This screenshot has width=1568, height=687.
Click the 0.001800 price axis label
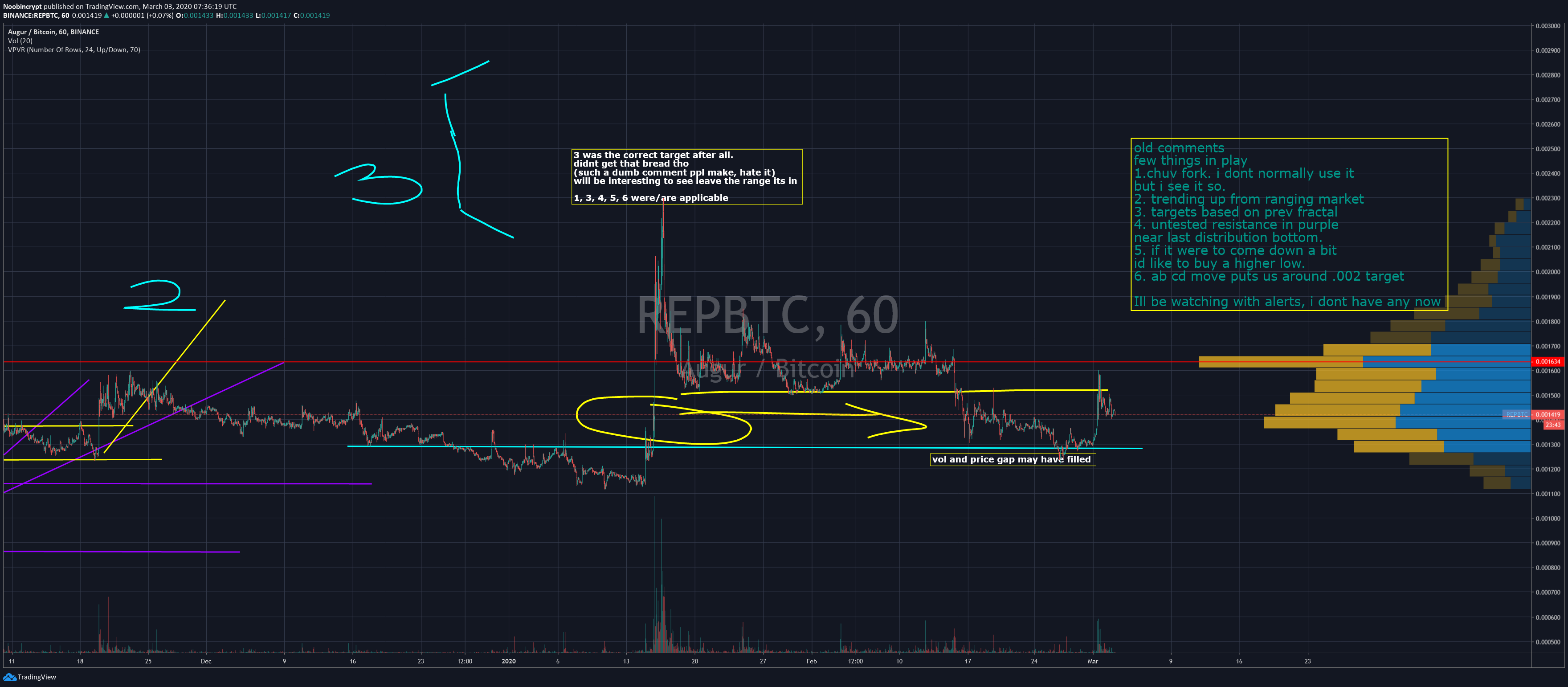coord(1548,322)
